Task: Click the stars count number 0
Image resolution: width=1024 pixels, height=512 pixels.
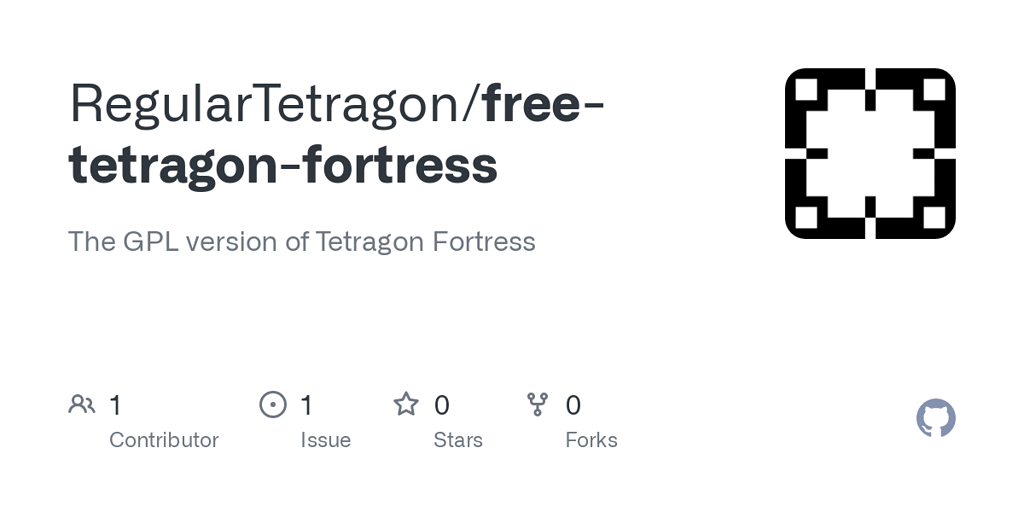Action: pyautogui.click(x=441, y=406)
